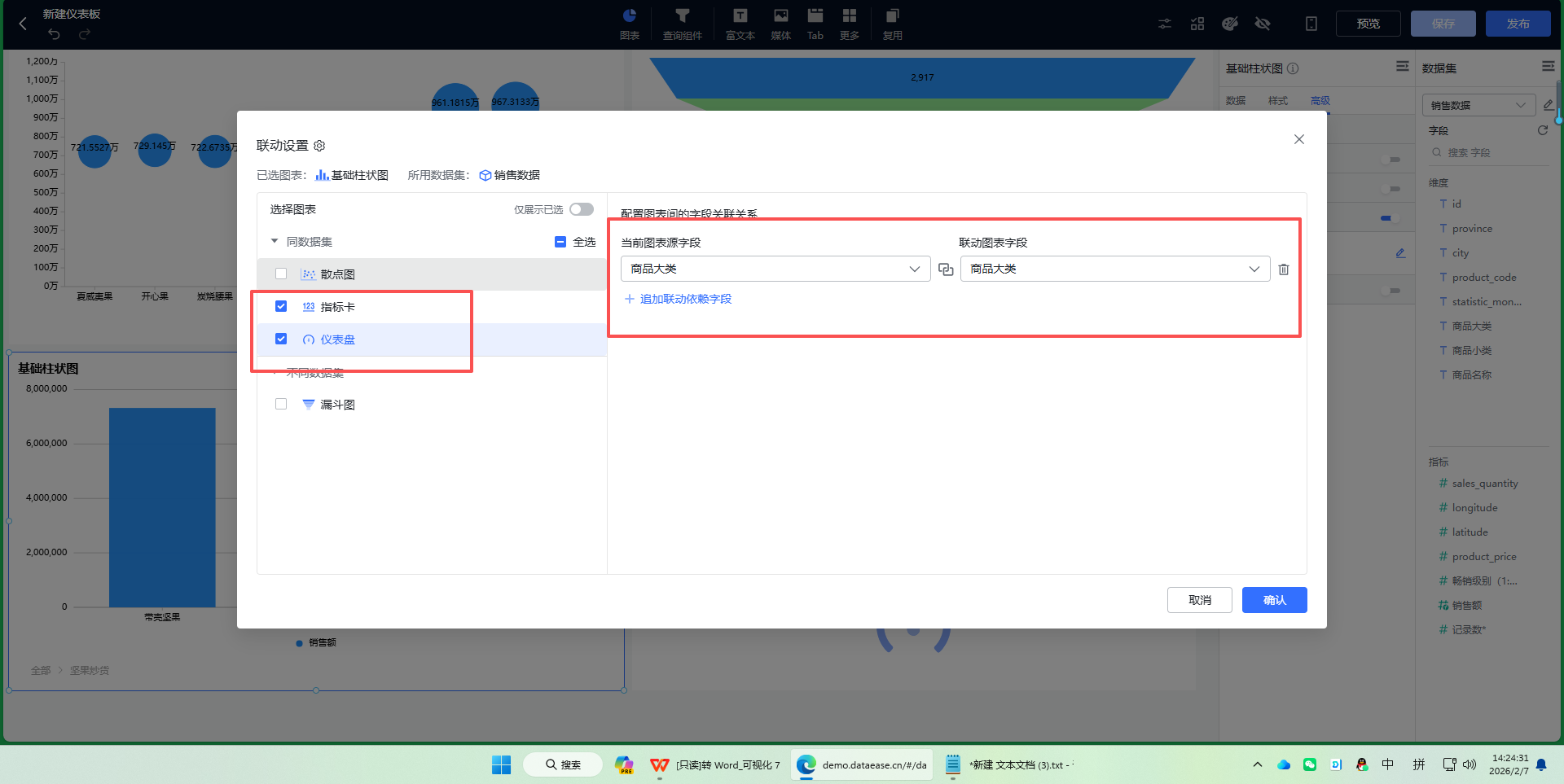Open the 联动图表字段 dropdown
The image size is (1564, 784).
[1254, 269]
